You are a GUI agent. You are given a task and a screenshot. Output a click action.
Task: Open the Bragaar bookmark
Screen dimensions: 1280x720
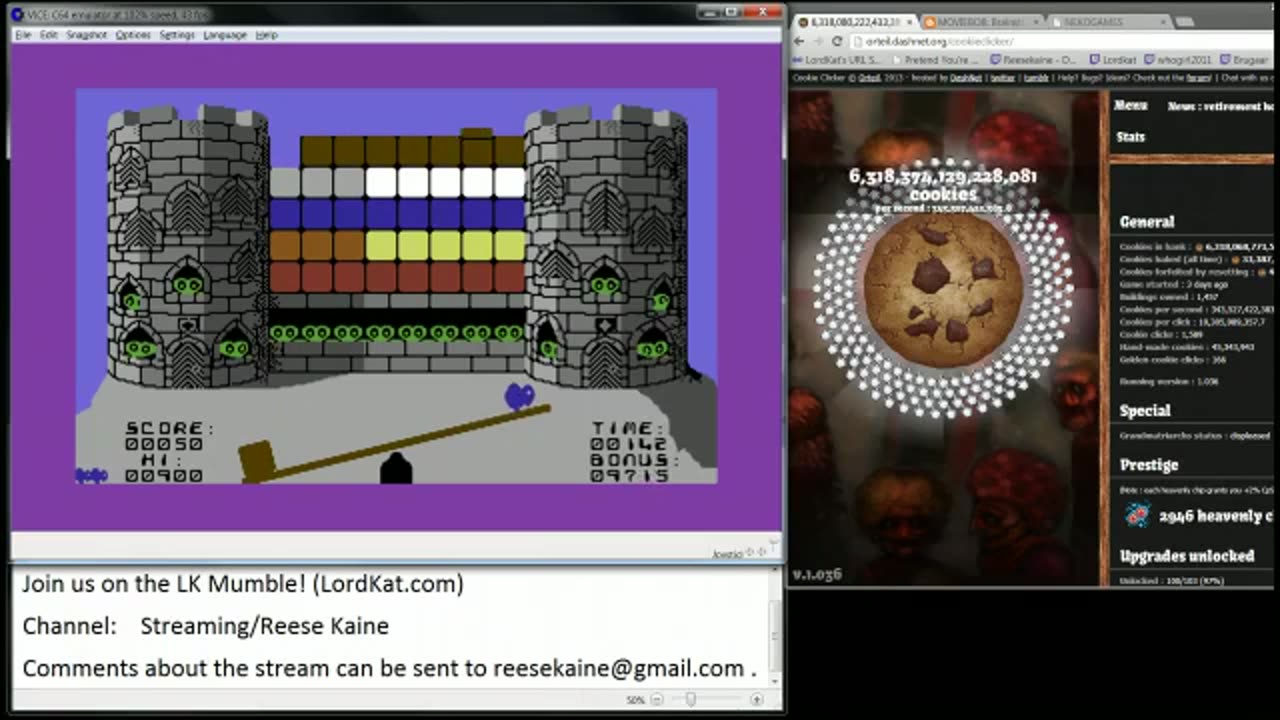(1244, 60)
